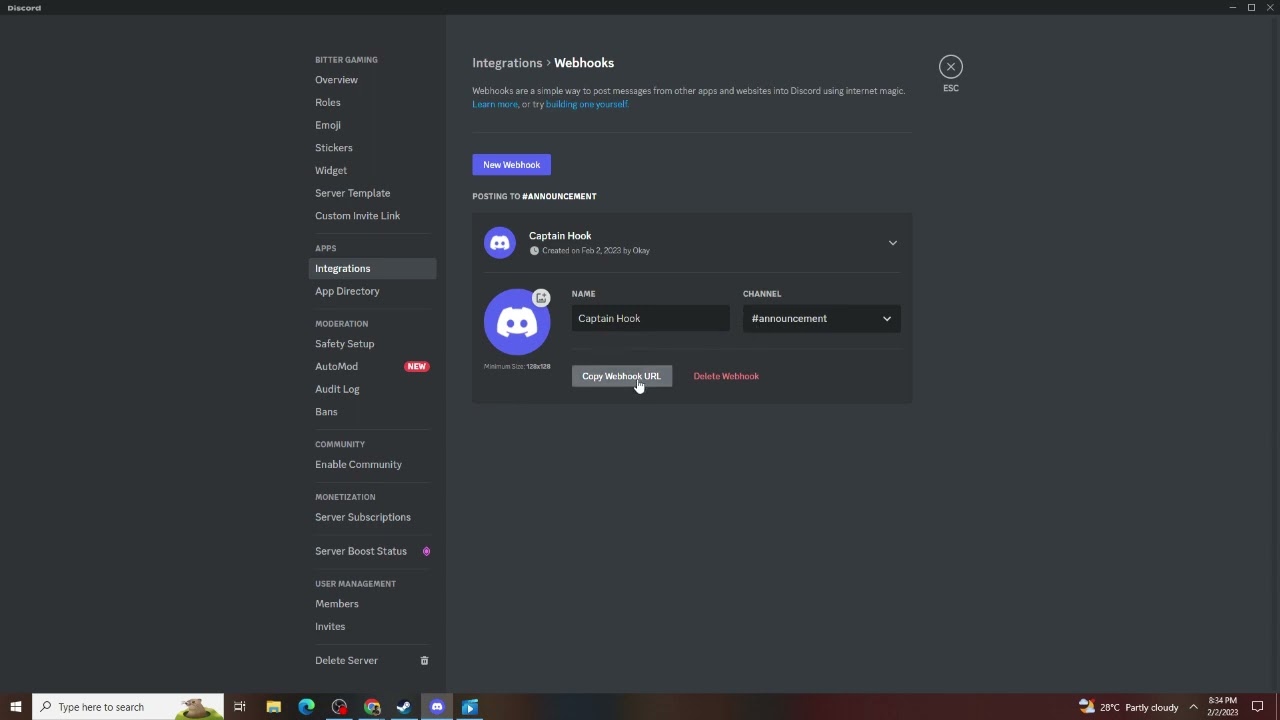Collapse the Captain Hook webhook card

click(893, 243)
